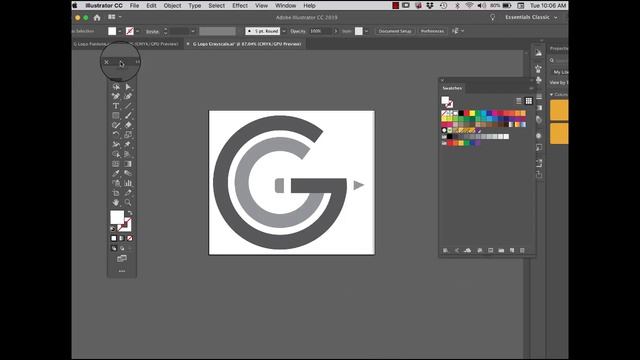This screenshot has height=360, width=640.
Task: Set toolbar None mode button
Action: pos(130,238)
